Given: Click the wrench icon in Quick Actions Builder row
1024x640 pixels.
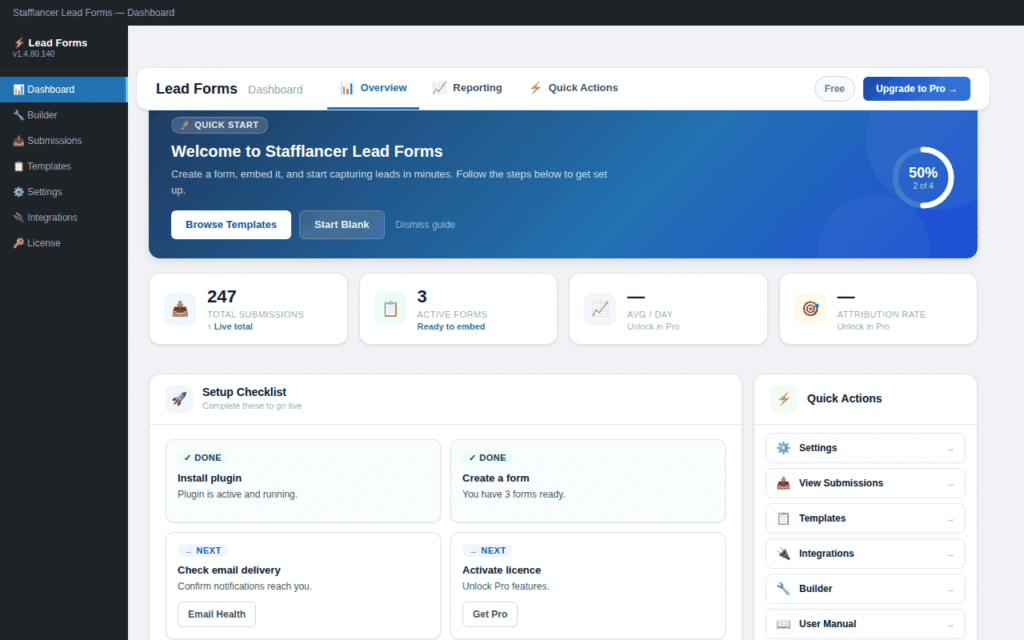Looking at the screenshot, I should (x=783, y=589).
